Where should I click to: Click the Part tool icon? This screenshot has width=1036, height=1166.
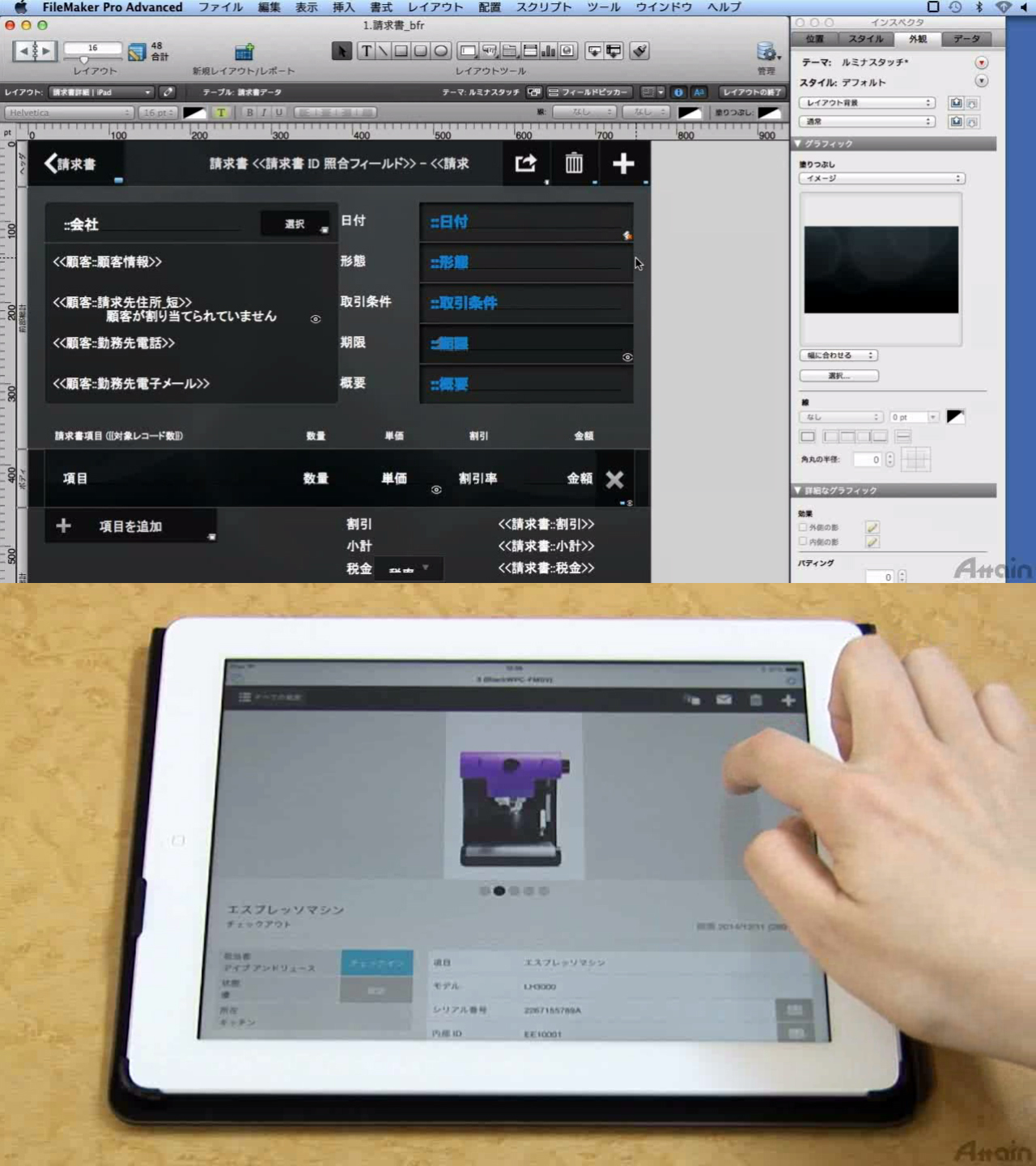pyautogui.click(x=614, y=51)
